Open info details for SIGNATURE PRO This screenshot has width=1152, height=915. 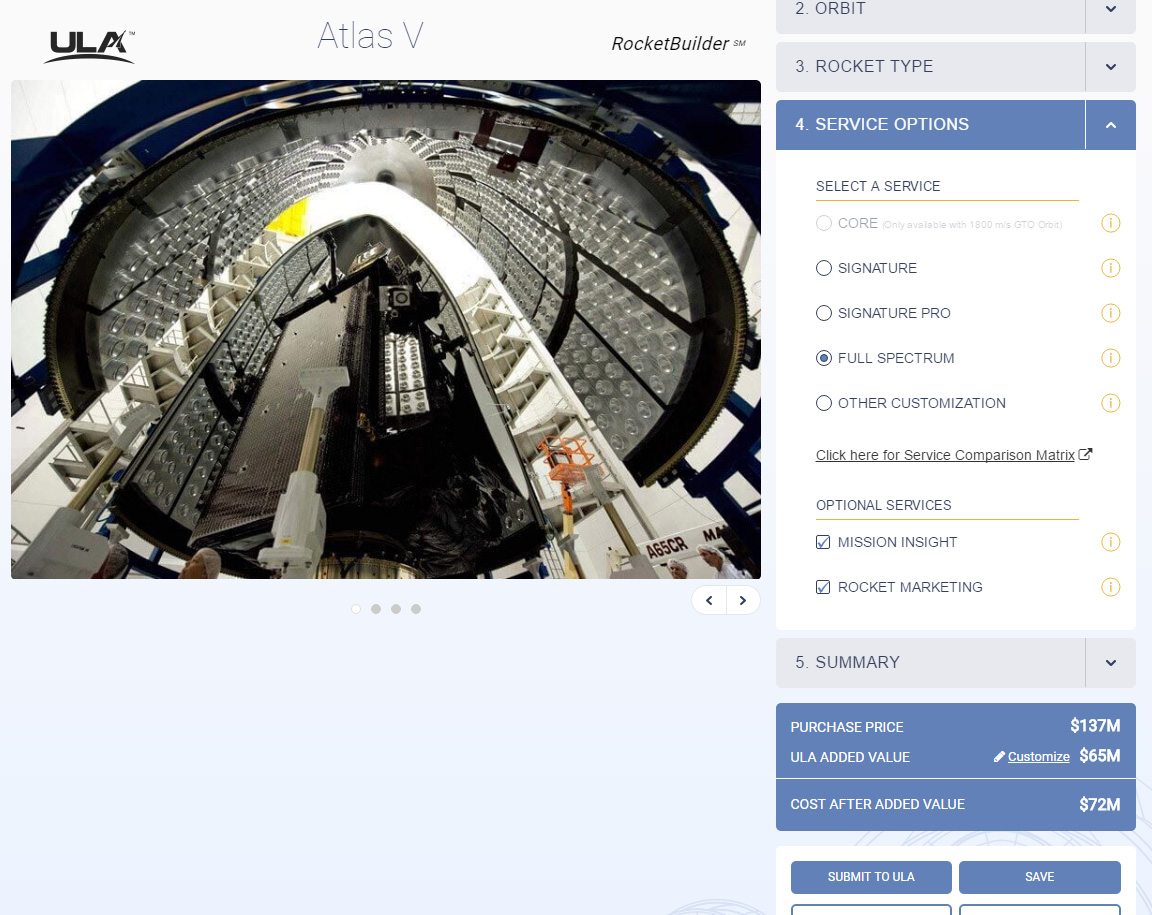point(1110,313)
